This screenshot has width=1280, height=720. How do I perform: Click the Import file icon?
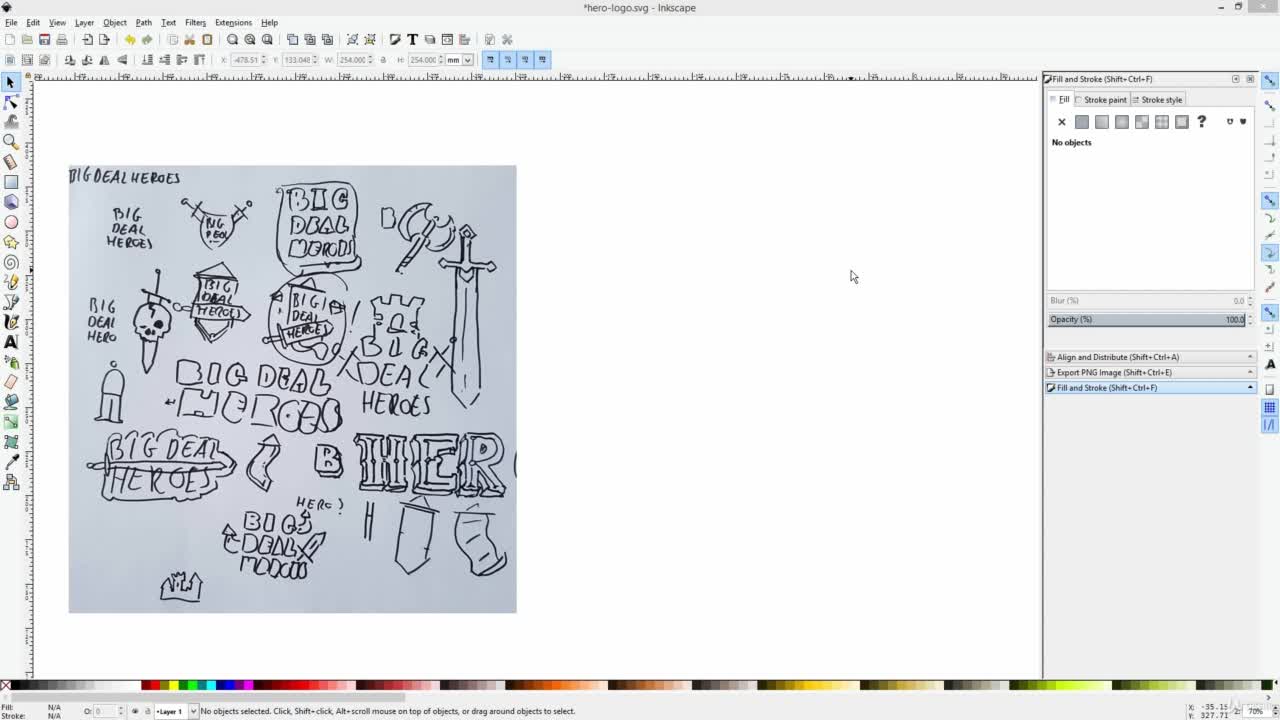click(x=87, y=39)
